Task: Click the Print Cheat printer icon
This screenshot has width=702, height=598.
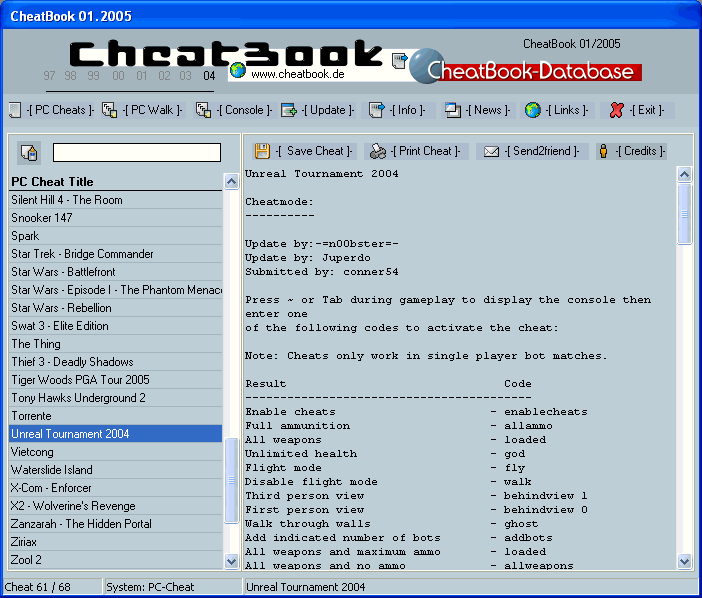Action: coord(378,152)
